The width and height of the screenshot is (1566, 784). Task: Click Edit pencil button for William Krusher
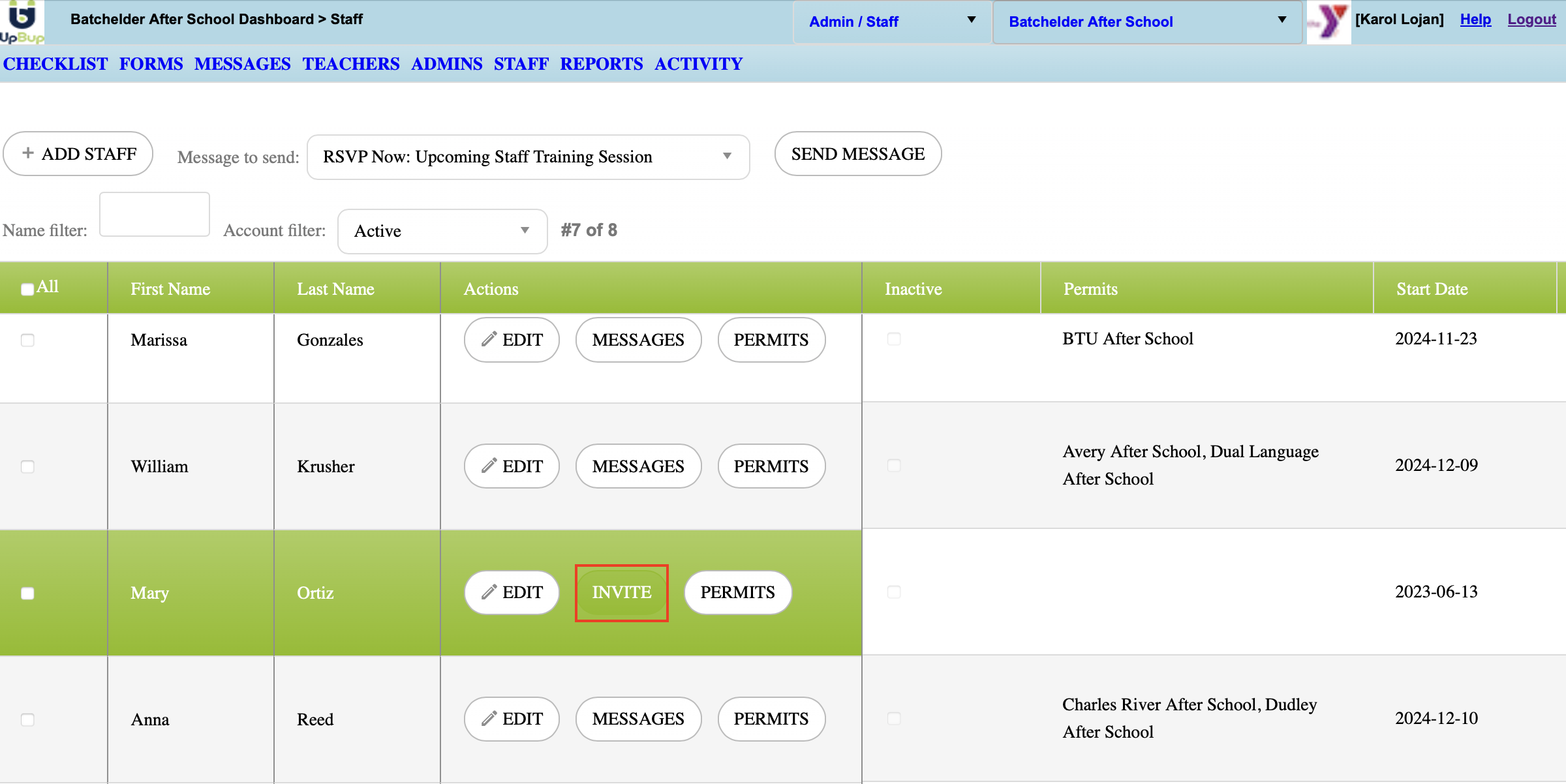pyautogui.click(x=512, y=466)
